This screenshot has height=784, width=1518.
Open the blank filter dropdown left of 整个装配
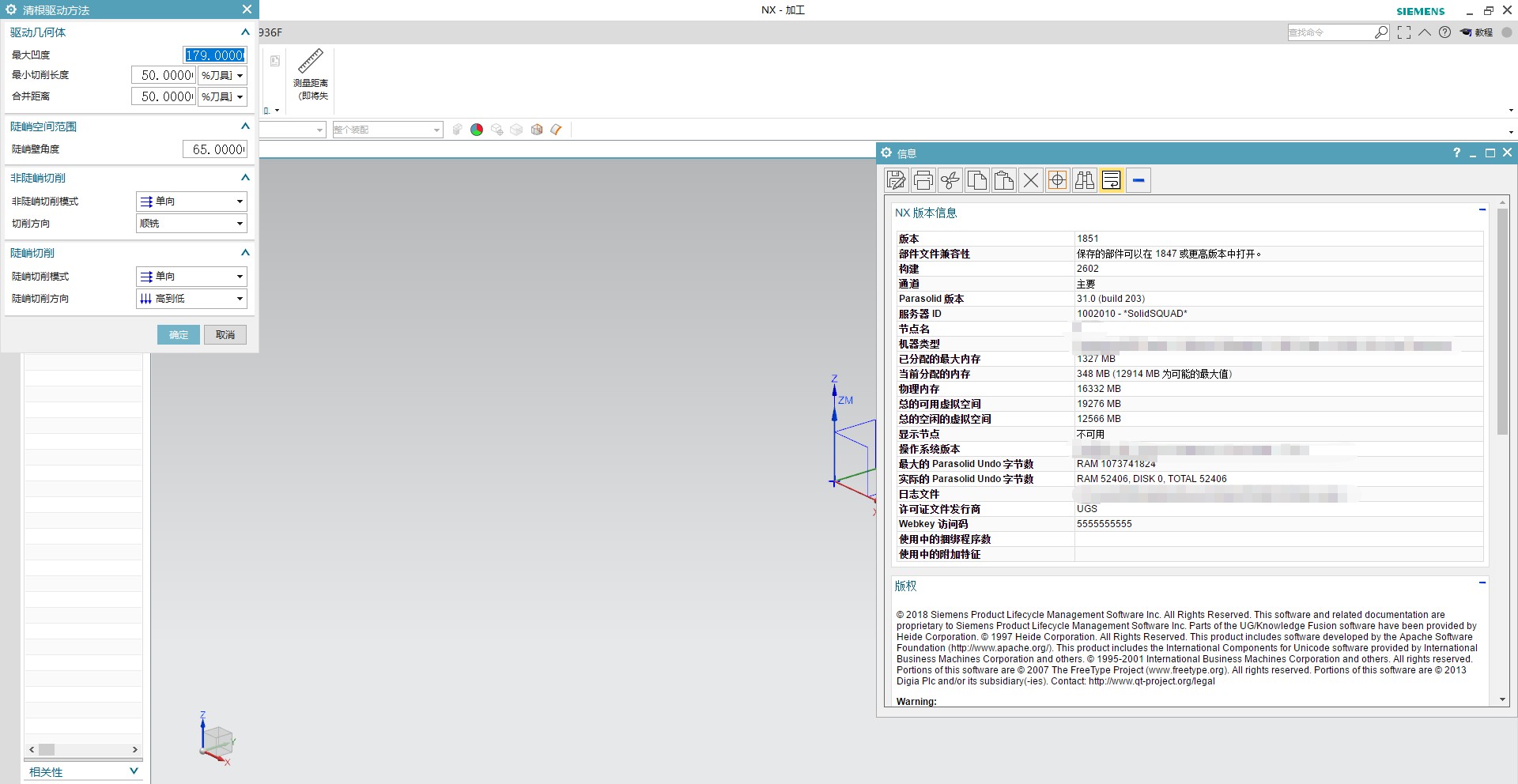pyautogui.click(x=293, y=130)
